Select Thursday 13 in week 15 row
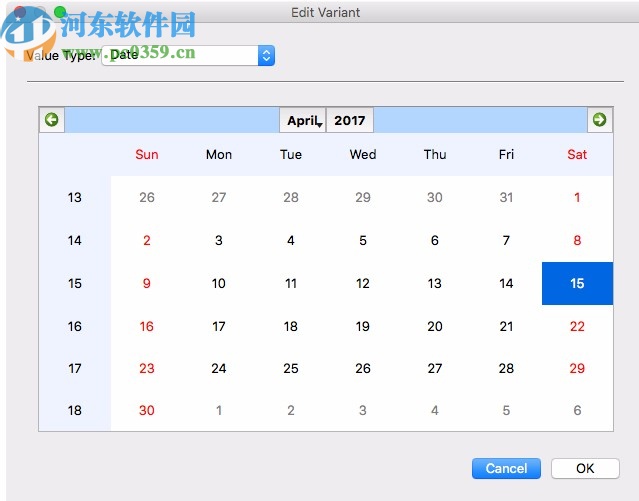 tap(434, 283)
